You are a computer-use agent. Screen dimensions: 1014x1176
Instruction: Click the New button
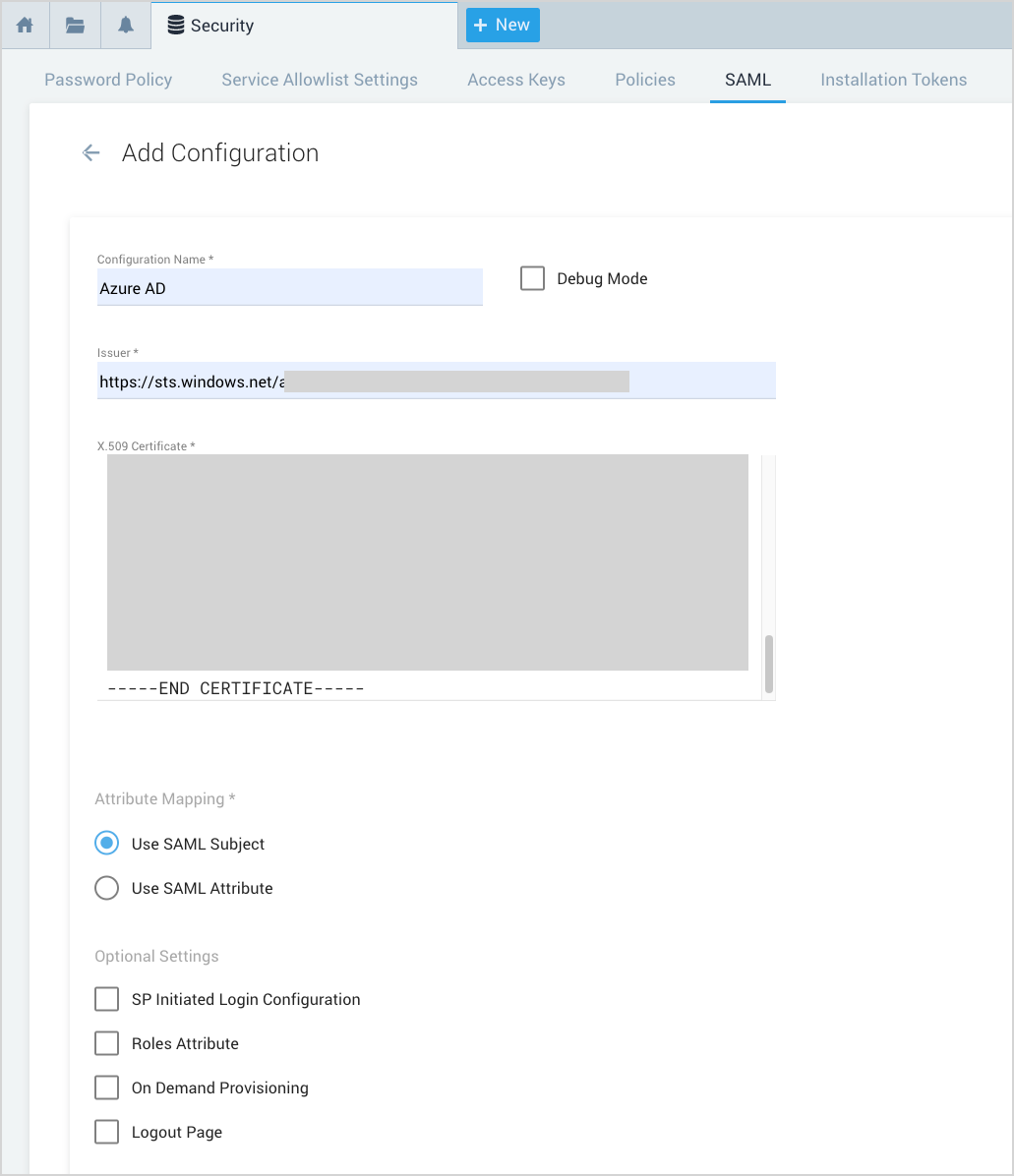click(503, 25)
